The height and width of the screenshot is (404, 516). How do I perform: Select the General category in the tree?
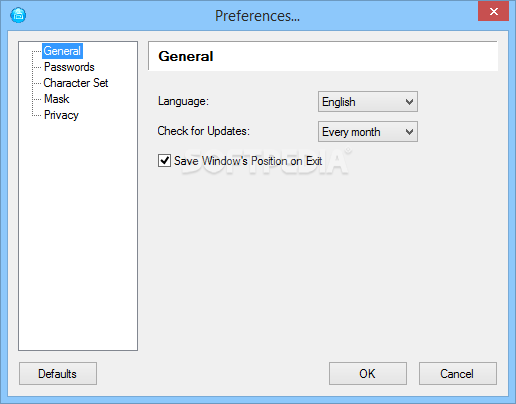tap(62, 51)
